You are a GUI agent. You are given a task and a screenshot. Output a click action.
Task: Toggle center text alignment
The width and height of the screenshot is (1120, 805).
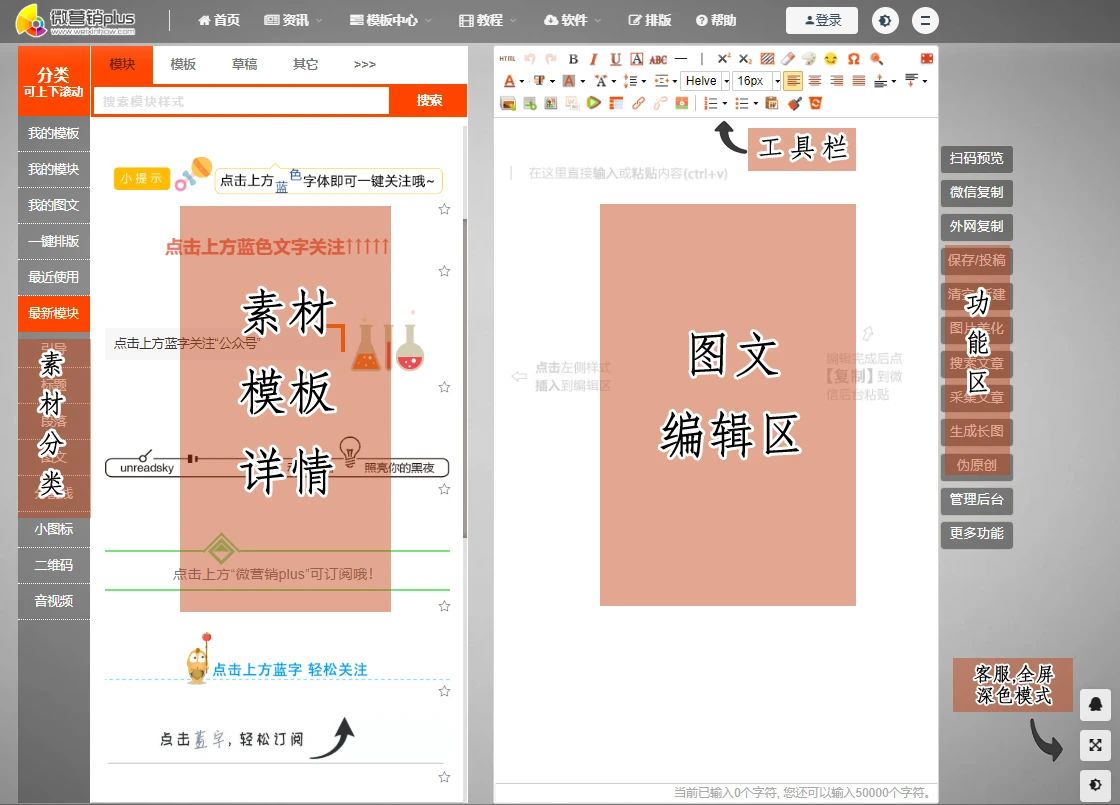[x=815, y=81]
